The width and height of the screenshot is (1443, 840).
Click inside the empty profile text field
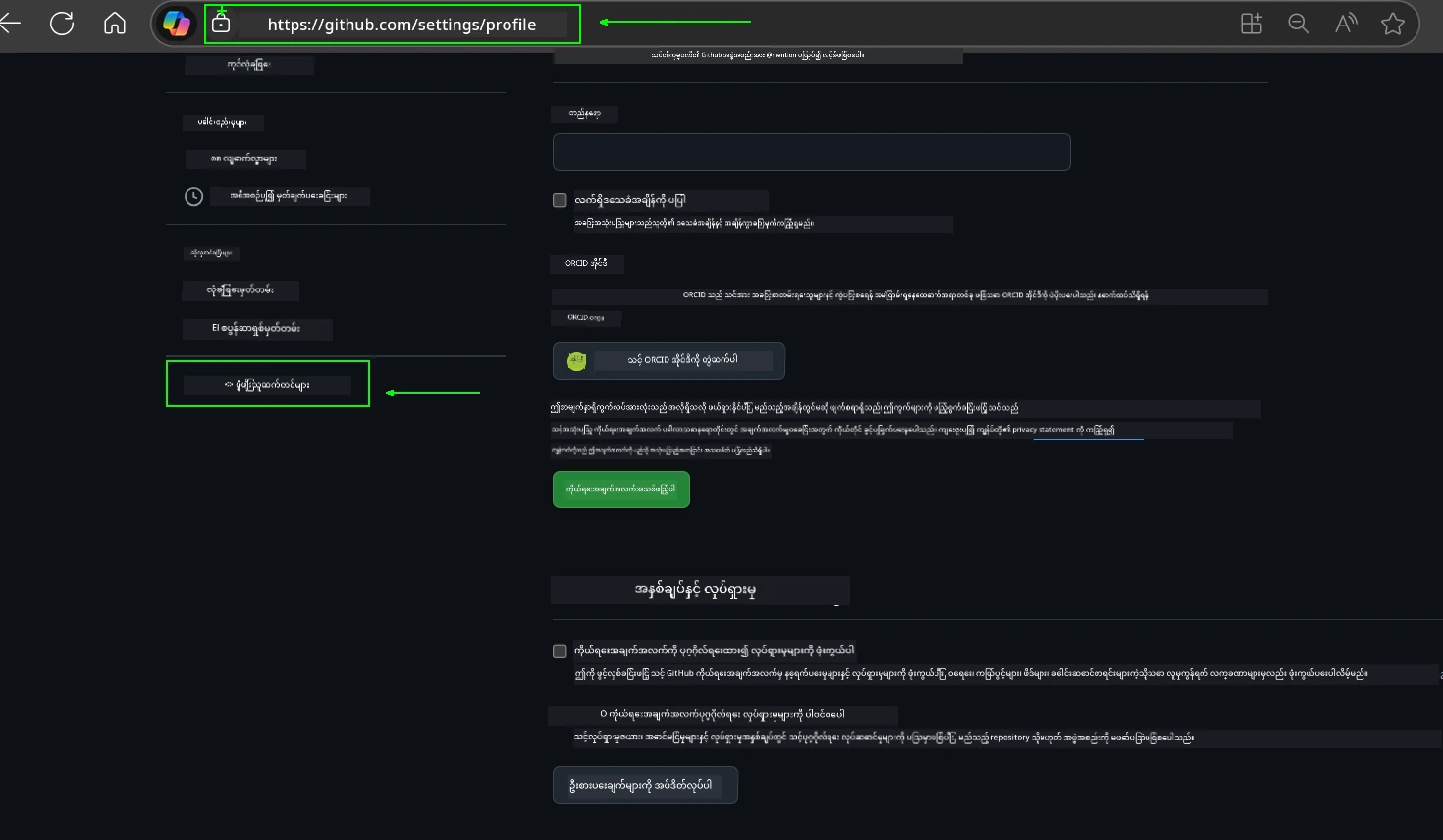click(811, 152)
